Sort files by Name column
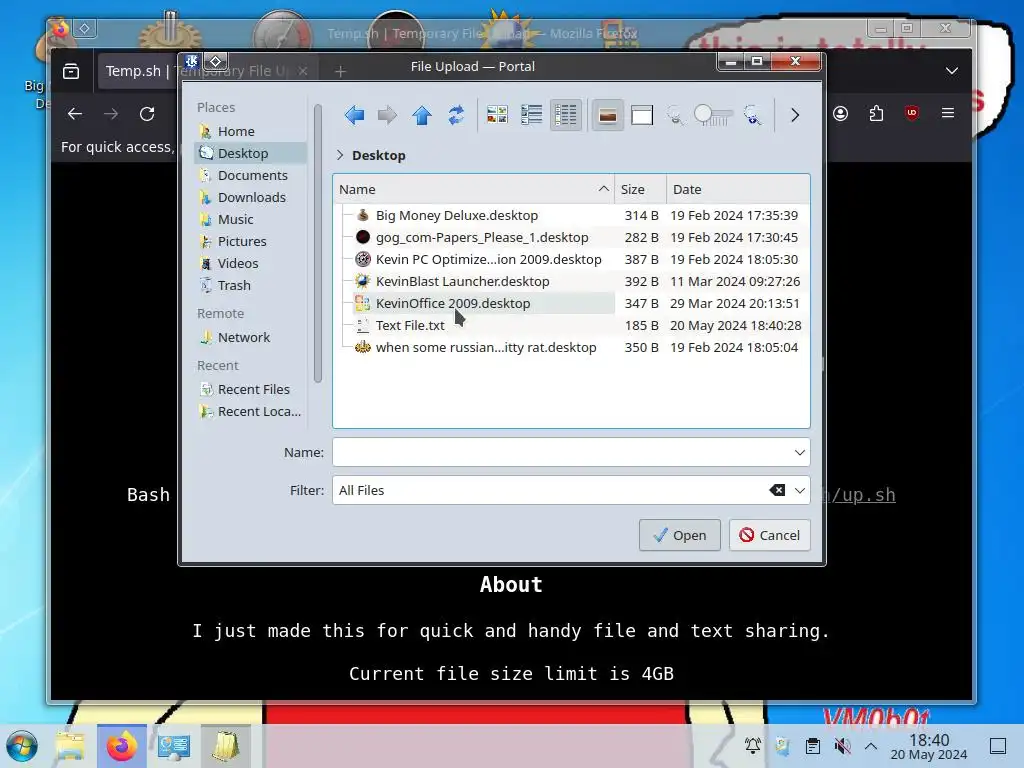The image size is (1024, 768). click(473, 189)
